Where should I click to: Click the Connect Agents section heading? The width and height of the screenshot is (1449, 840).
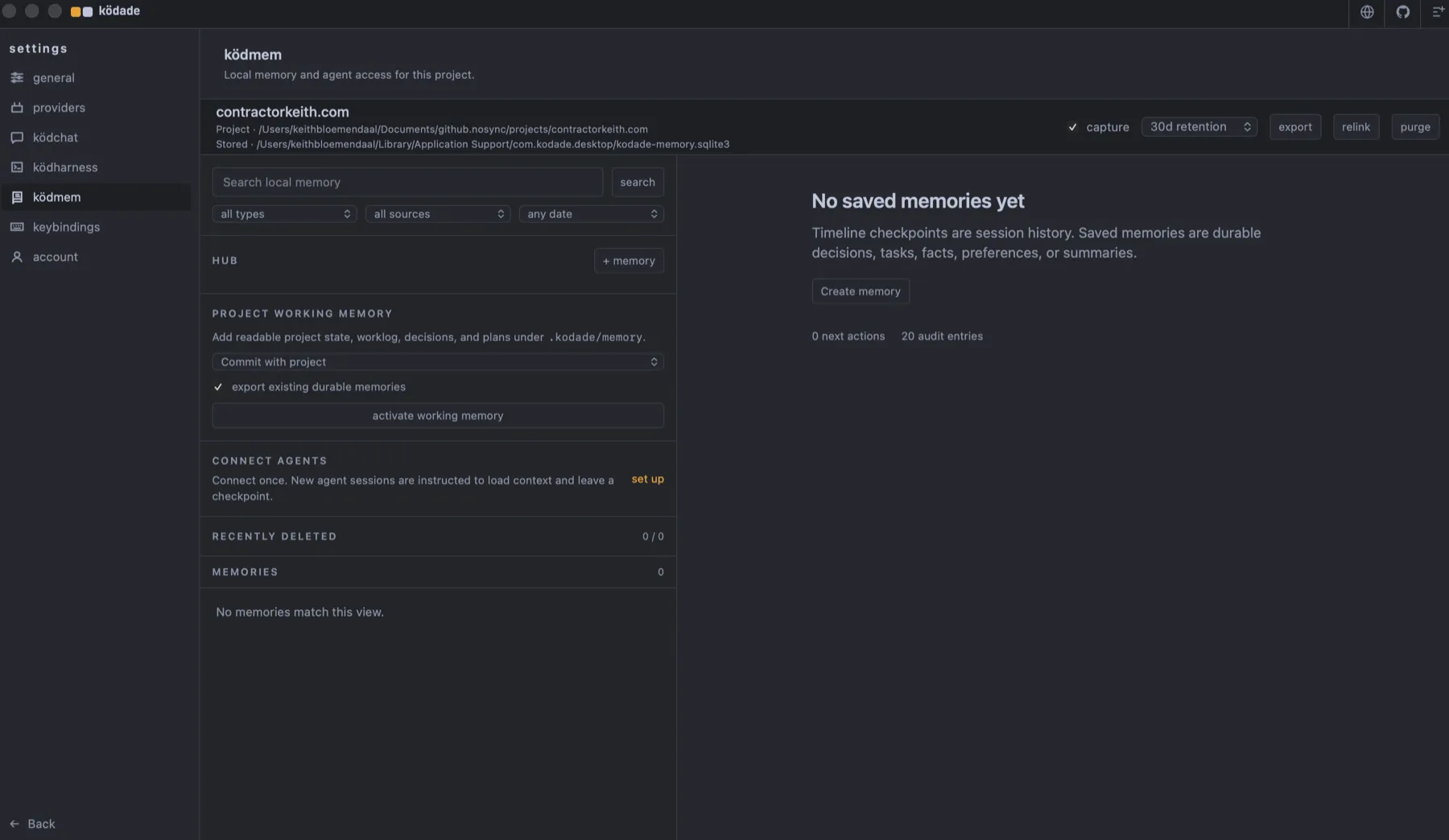pyautogui.click(x=270, y=461)
